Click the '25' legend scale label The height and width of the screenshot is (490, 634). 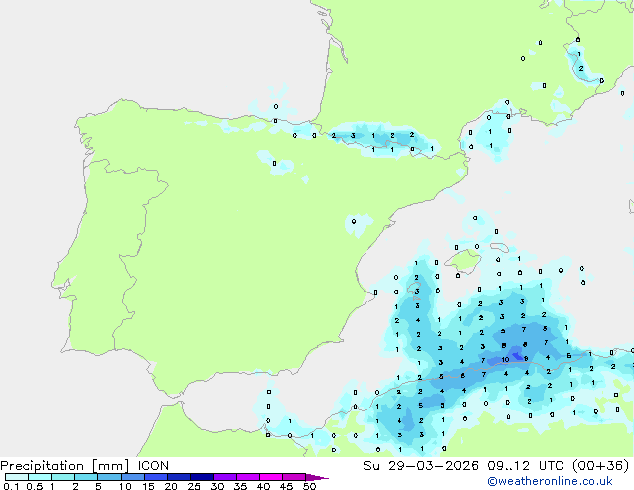click(194, 486)
